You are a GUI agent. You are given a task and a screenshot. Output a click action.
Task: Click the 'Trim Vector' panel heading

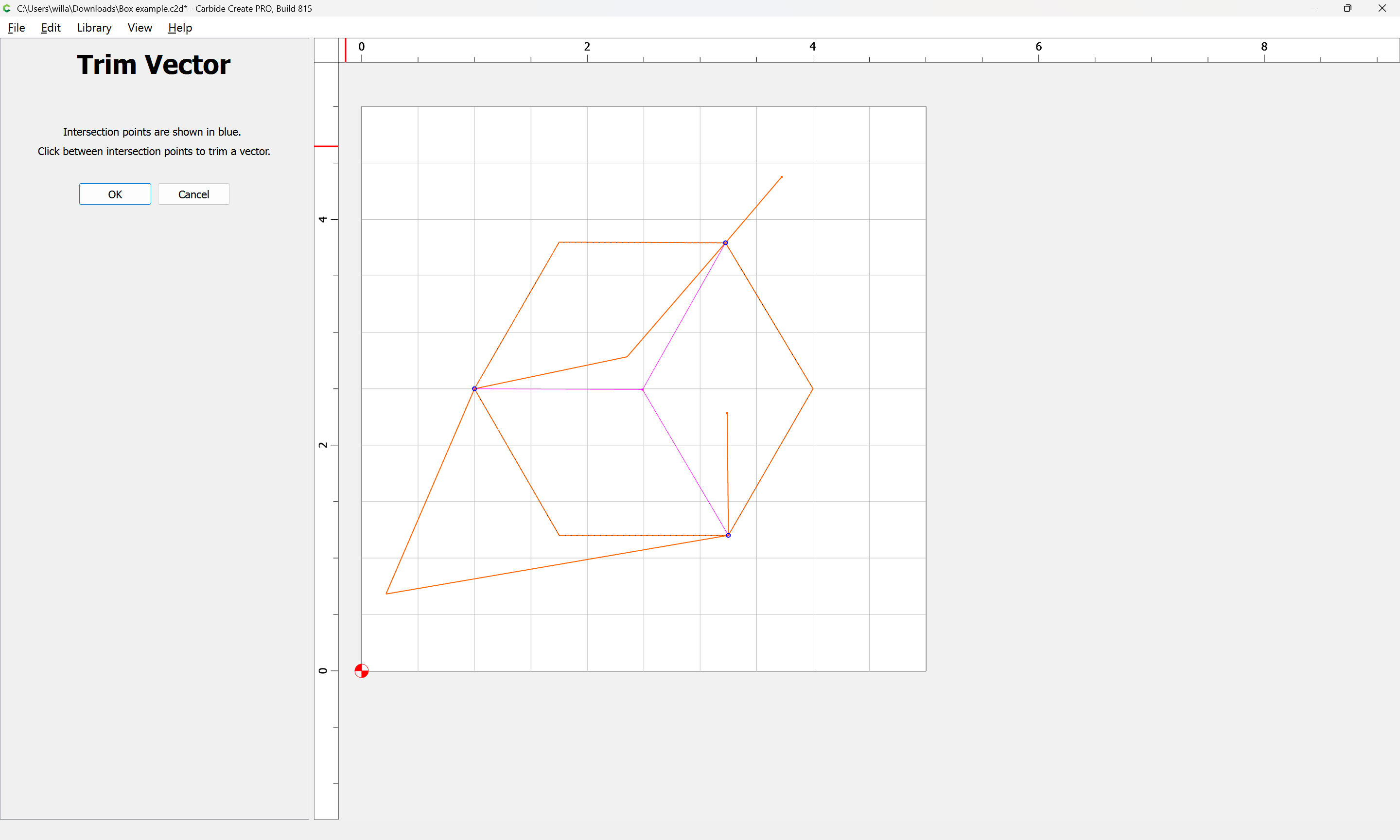[x=153, y=65]
